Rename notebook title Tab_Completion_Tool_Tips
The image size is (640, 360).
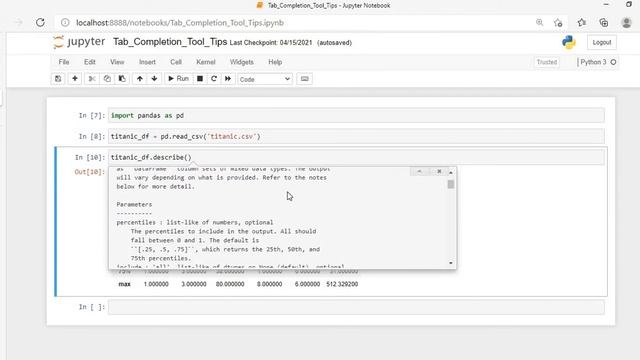point(170,42)
